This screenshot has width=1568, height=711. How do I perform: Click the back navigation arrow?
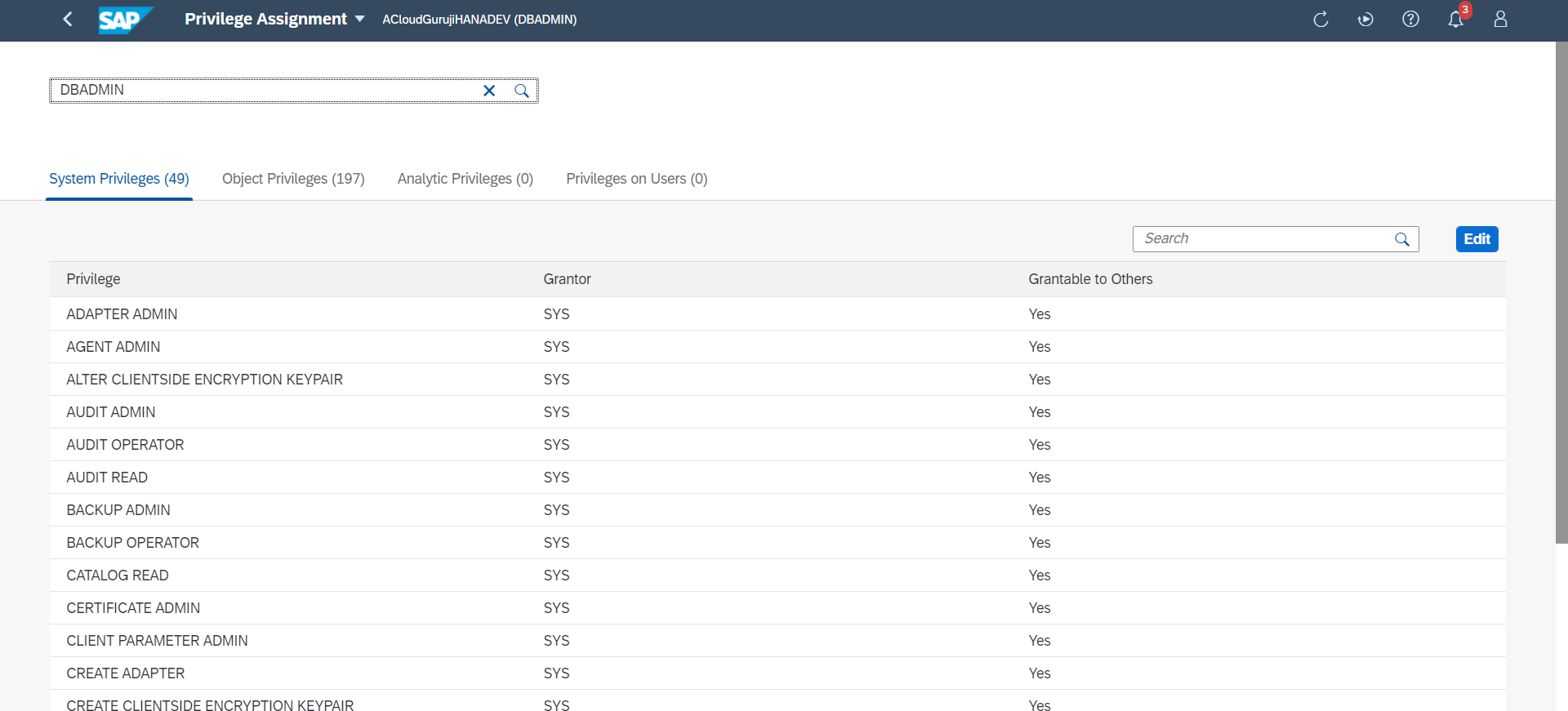tap(68, 19)
